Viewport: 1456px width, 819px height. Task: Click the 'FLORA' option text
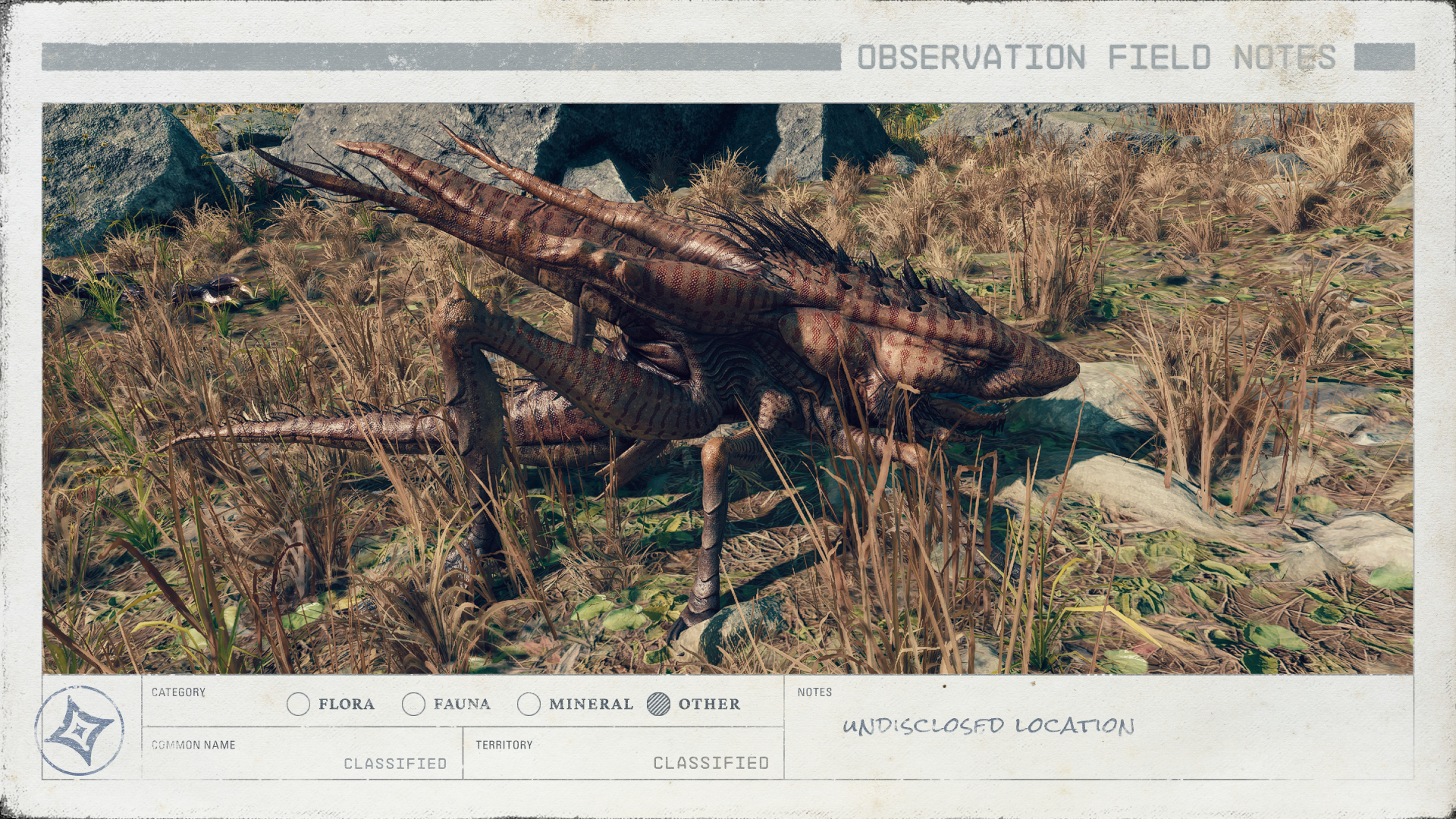pyautogui.click(x=347, y=704)
